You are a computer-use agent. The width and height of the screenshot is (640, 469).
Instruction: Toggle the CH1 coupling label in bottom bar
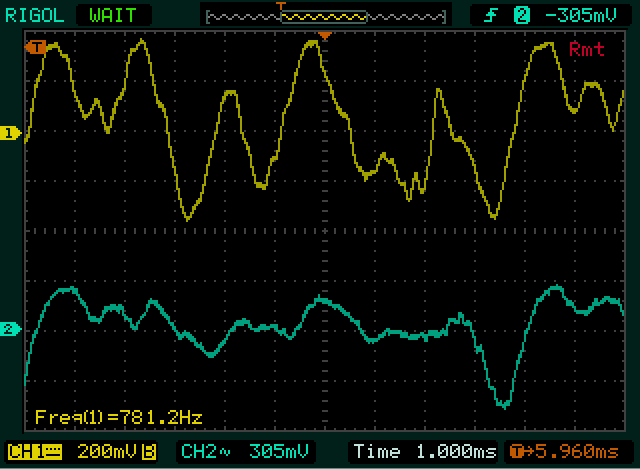(32, 450)
